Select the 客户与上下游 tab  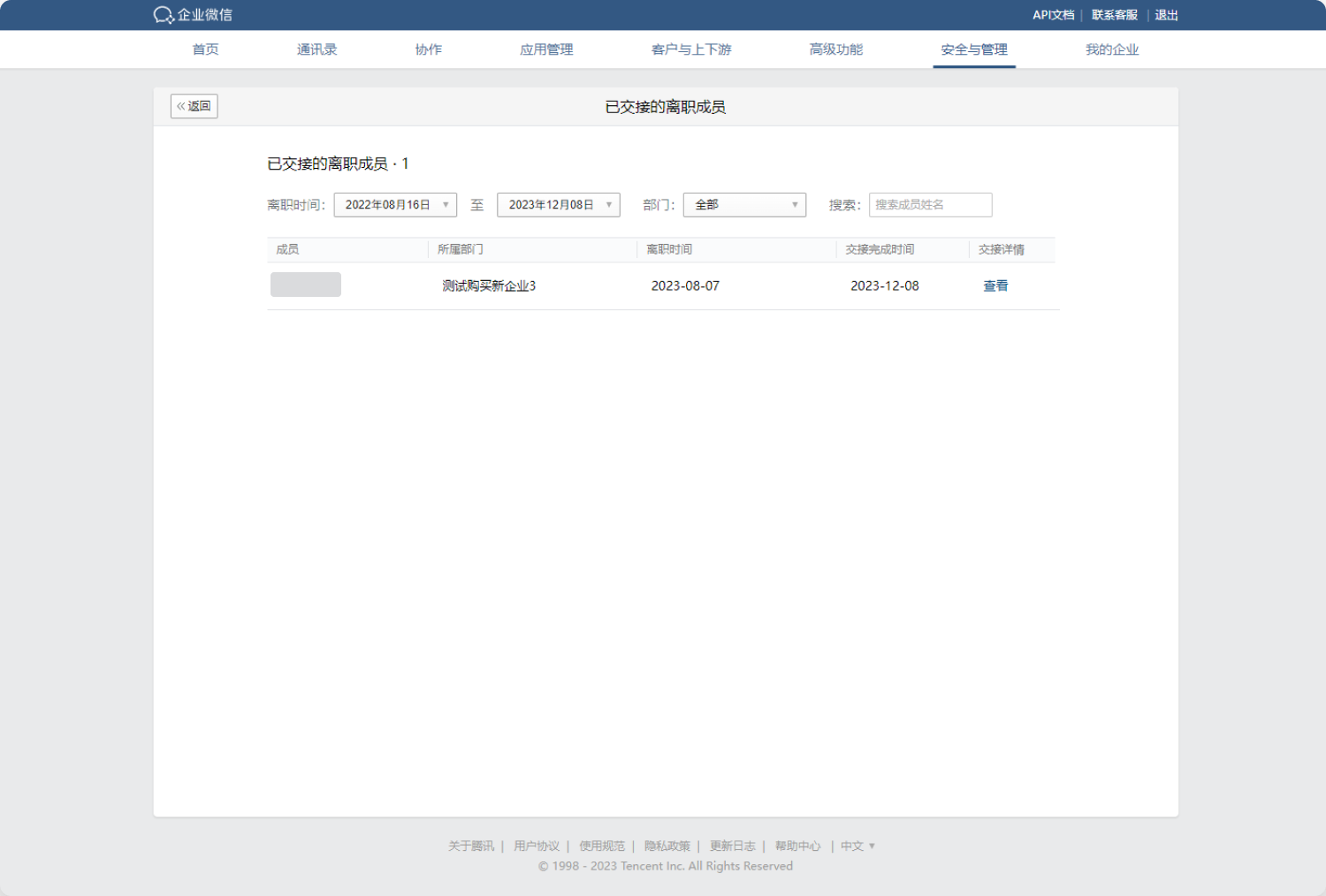pyautogui.click(x=691, y=49)
